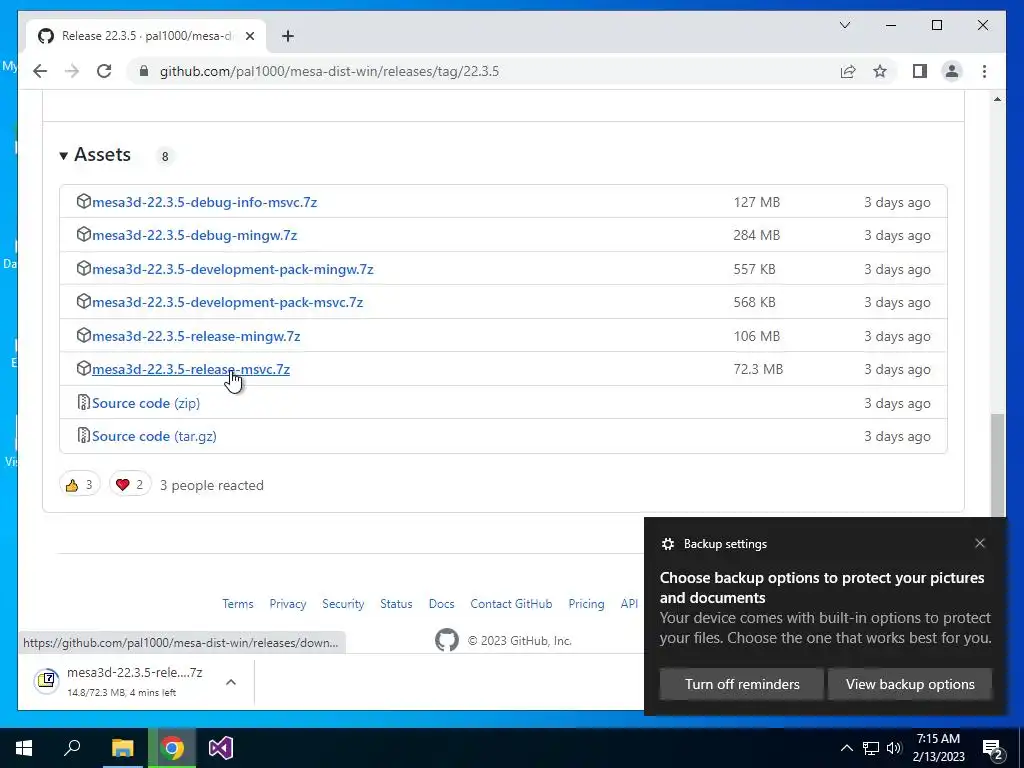Download Source code (tar.gz)
1024x768 pixels.
coord(154,436)
